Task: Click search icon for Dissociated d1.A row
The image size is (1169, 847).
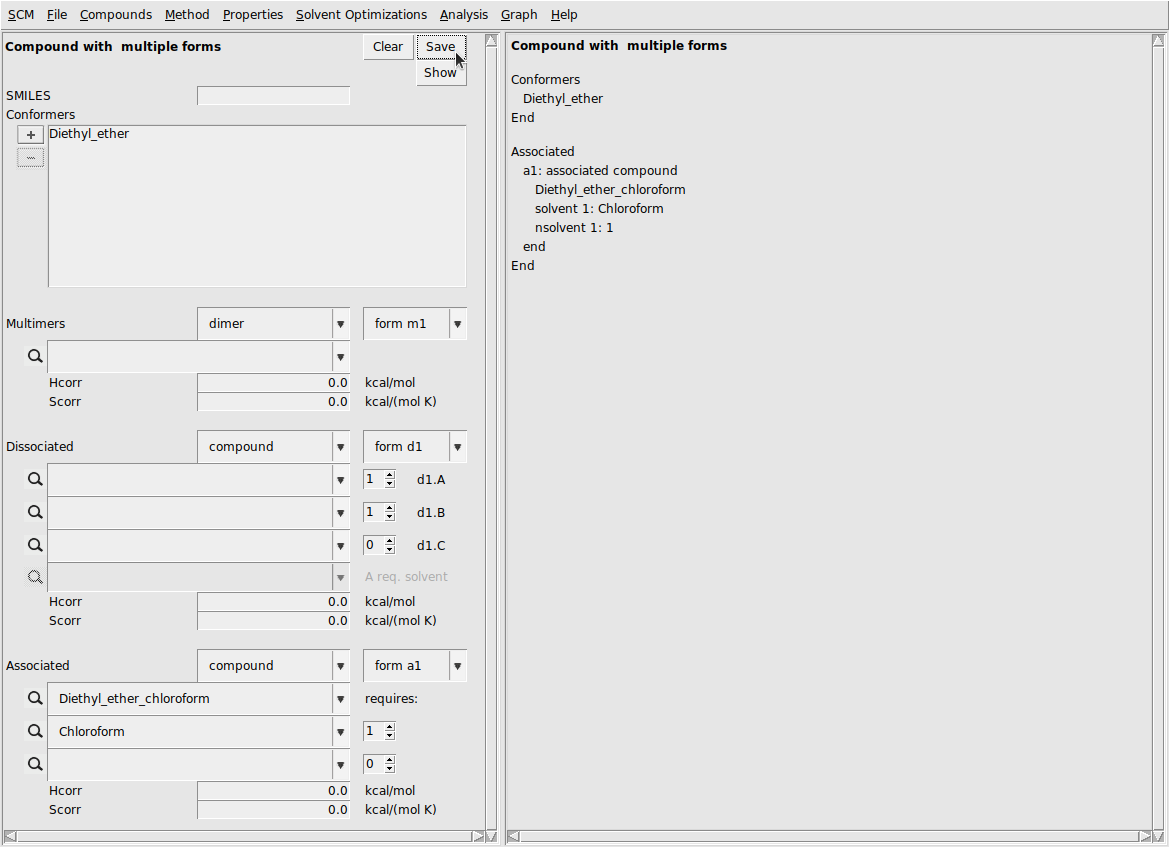Action: click(35, 480)
